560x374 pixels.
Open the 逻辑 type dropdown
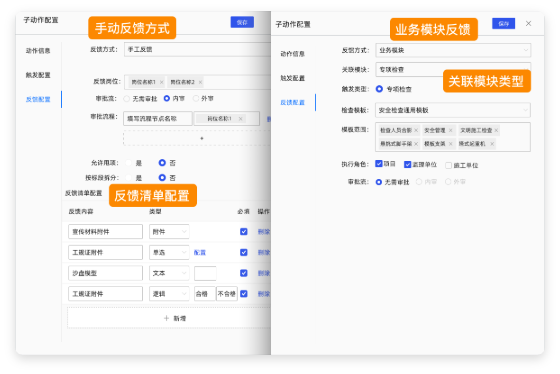point(169,294)
